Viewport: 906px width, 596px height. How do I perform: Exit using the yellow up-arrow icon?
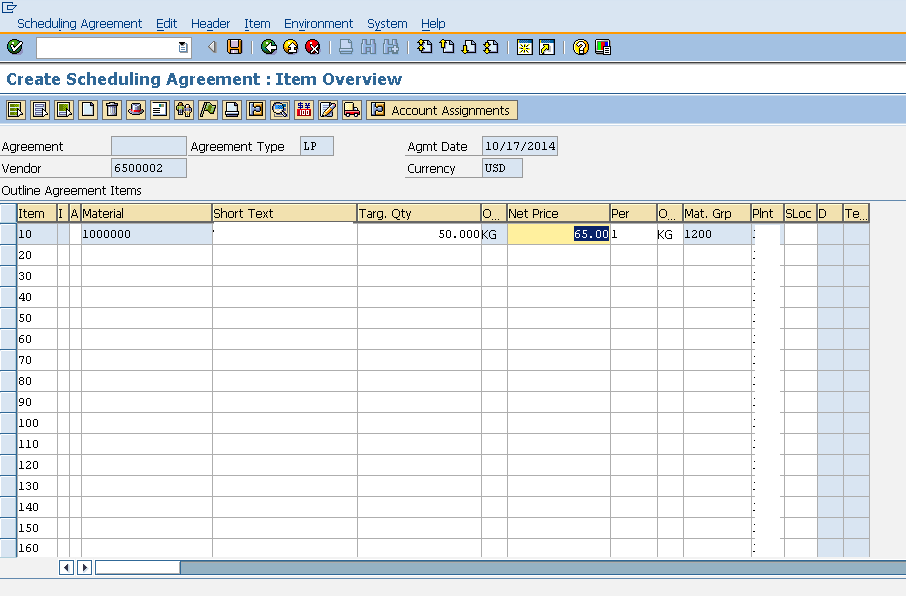click(291, 47)
